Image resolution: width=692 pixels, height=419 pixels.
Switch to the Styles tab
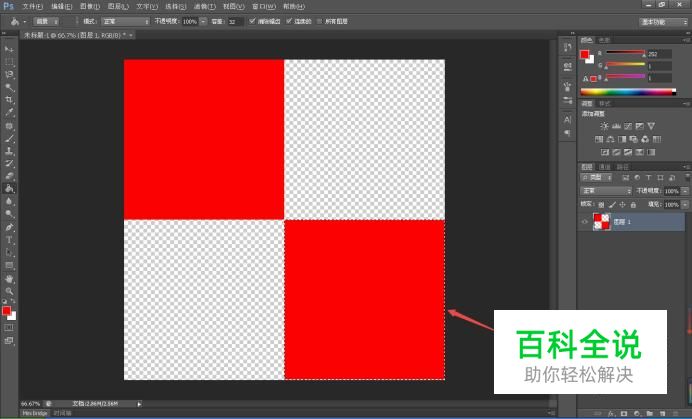pyautogui.click(x=605, y=104)
